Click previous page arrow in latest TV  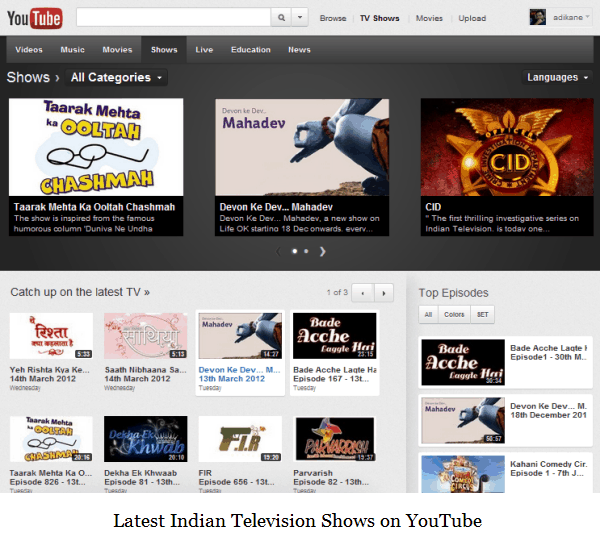pyautogui.click(x=362, y=293)
